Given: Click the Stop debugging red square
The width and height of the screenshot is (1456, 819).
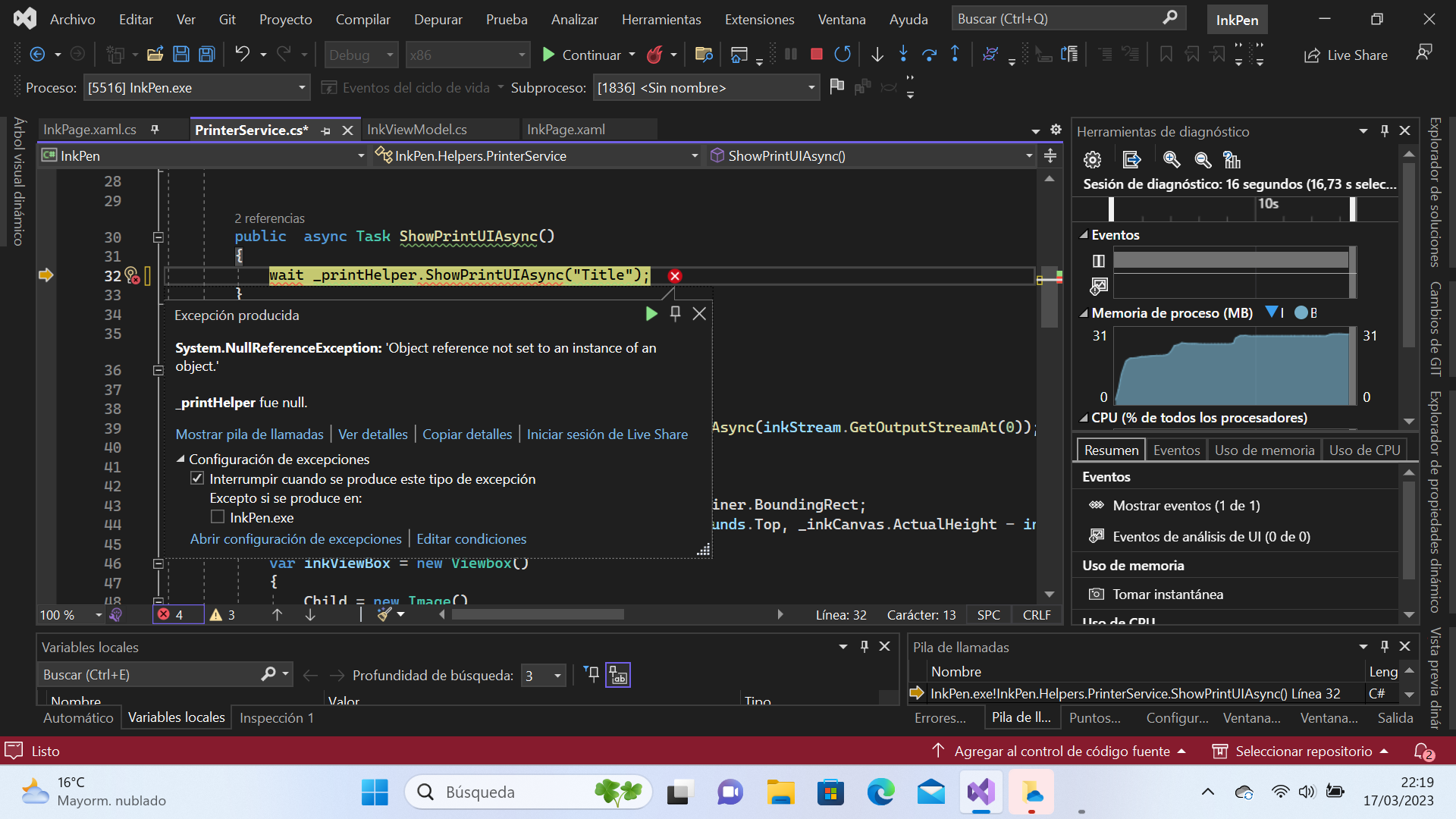Looking at the screenshot, I should point(817,55).
